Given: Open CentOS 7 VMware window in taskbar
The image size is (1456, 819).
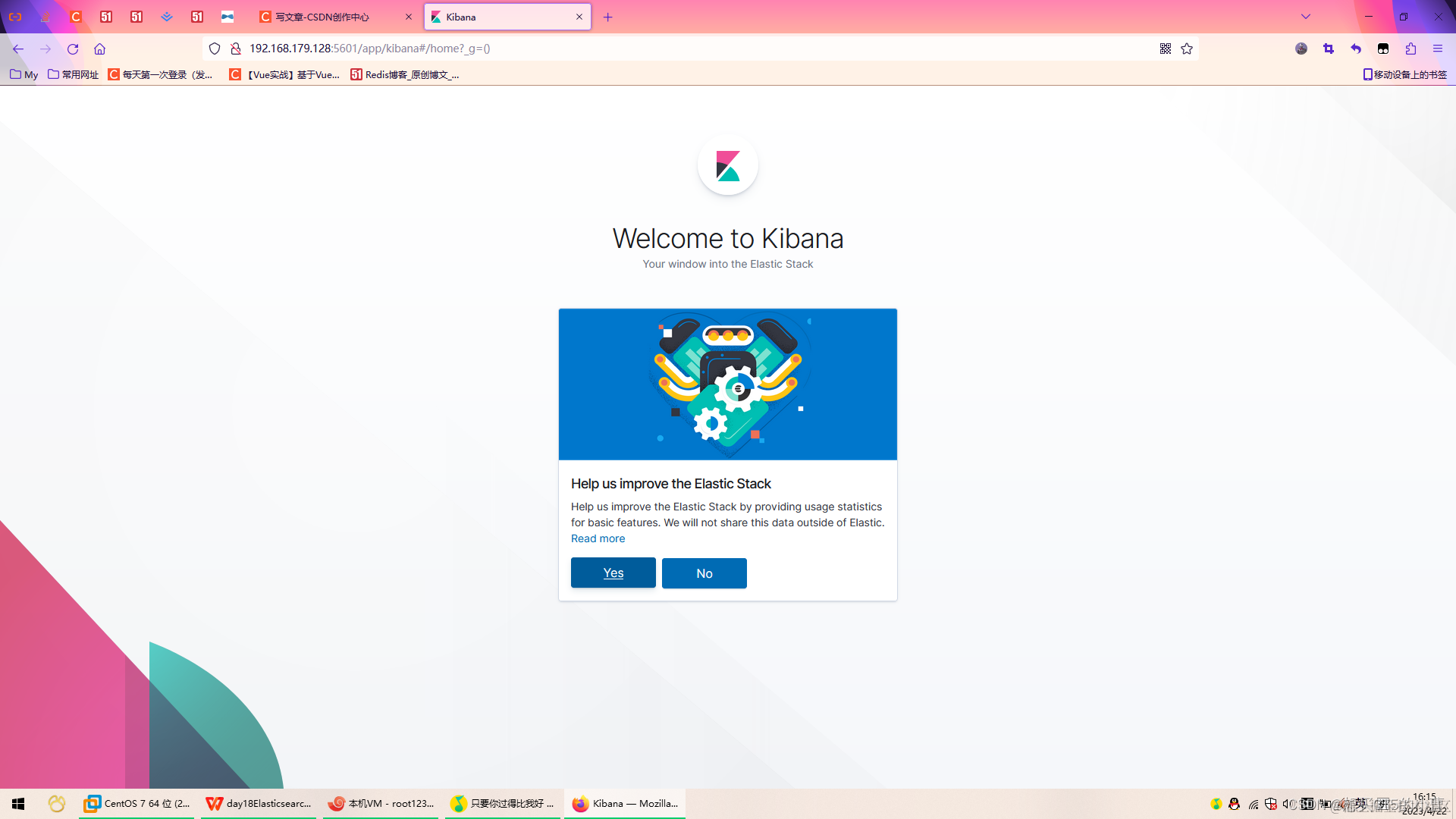Looking at the screenshot, I should click(138, 803).
